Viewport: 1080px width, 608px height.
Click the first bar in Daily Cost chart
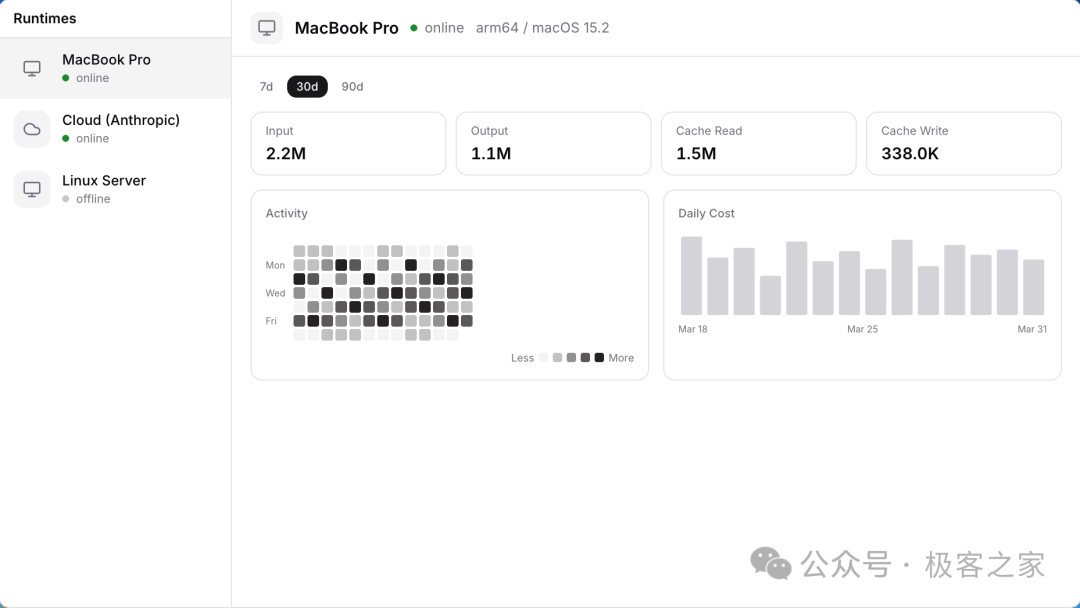691,276
